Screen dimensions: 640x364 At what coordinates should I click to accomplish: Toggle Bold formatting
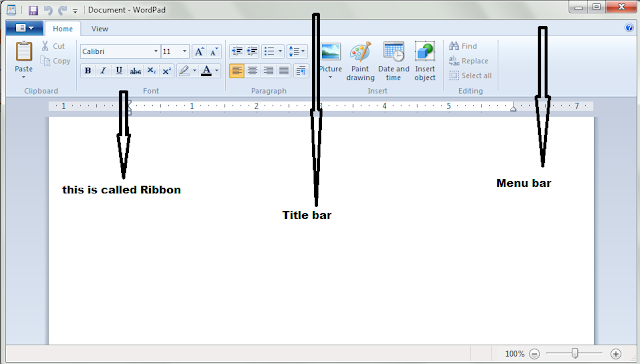point(88,71)
